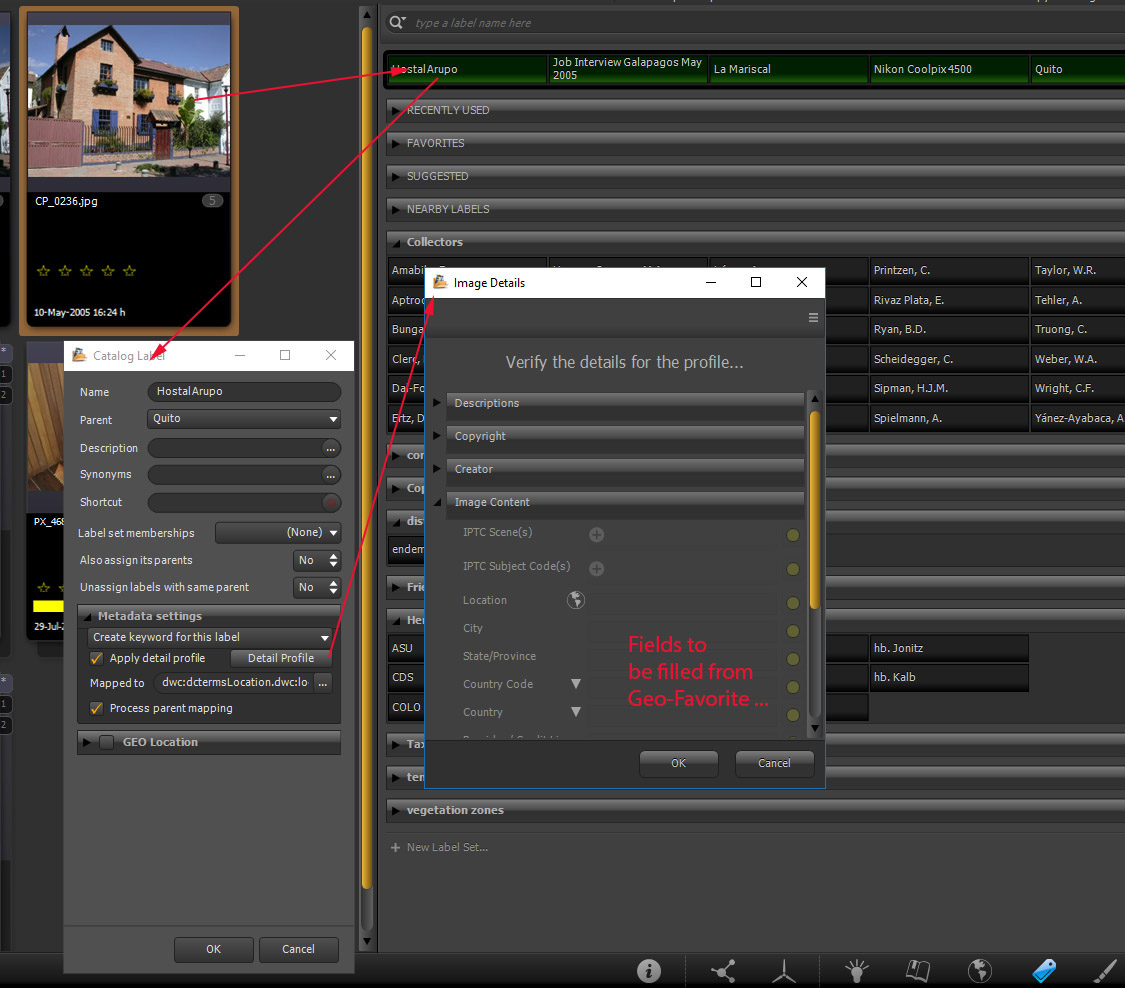Click the New Label Set link
The image size is (1125, 988).
tap(447, 847)
